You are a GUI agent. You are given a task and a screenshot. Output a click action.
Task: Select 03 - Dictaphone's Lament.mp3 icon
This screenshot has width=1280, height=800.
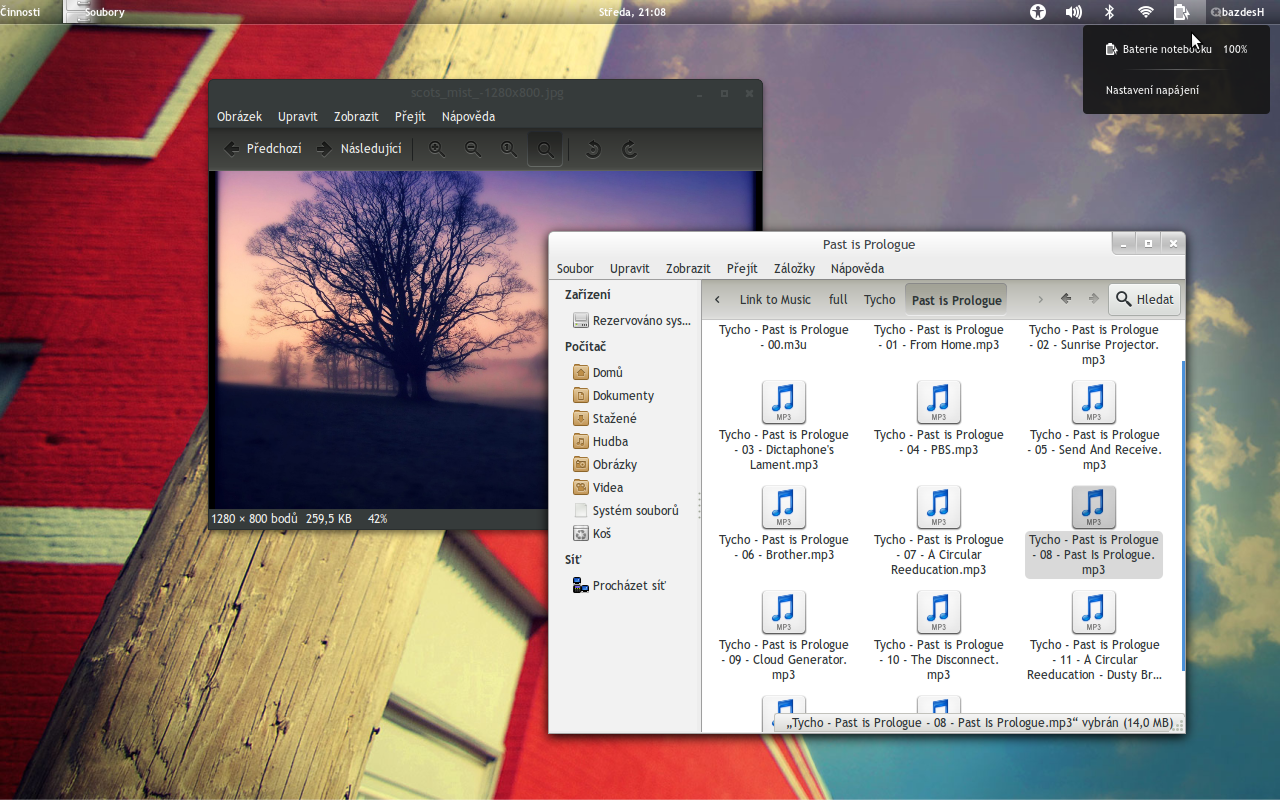click(x=783, y=402)
